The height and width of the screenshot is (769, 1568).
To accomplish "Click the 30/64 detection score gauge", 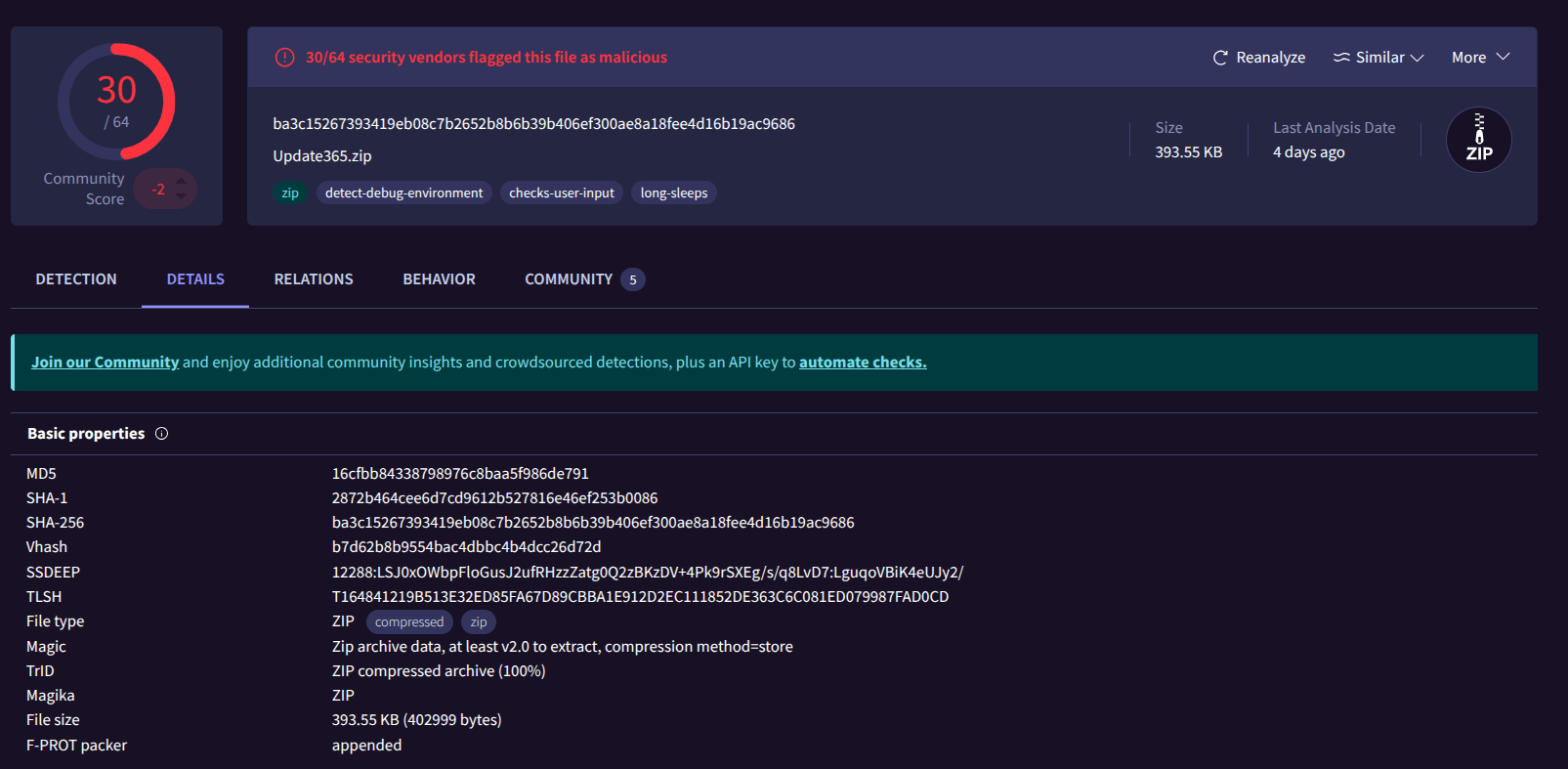I will point(116,102).
